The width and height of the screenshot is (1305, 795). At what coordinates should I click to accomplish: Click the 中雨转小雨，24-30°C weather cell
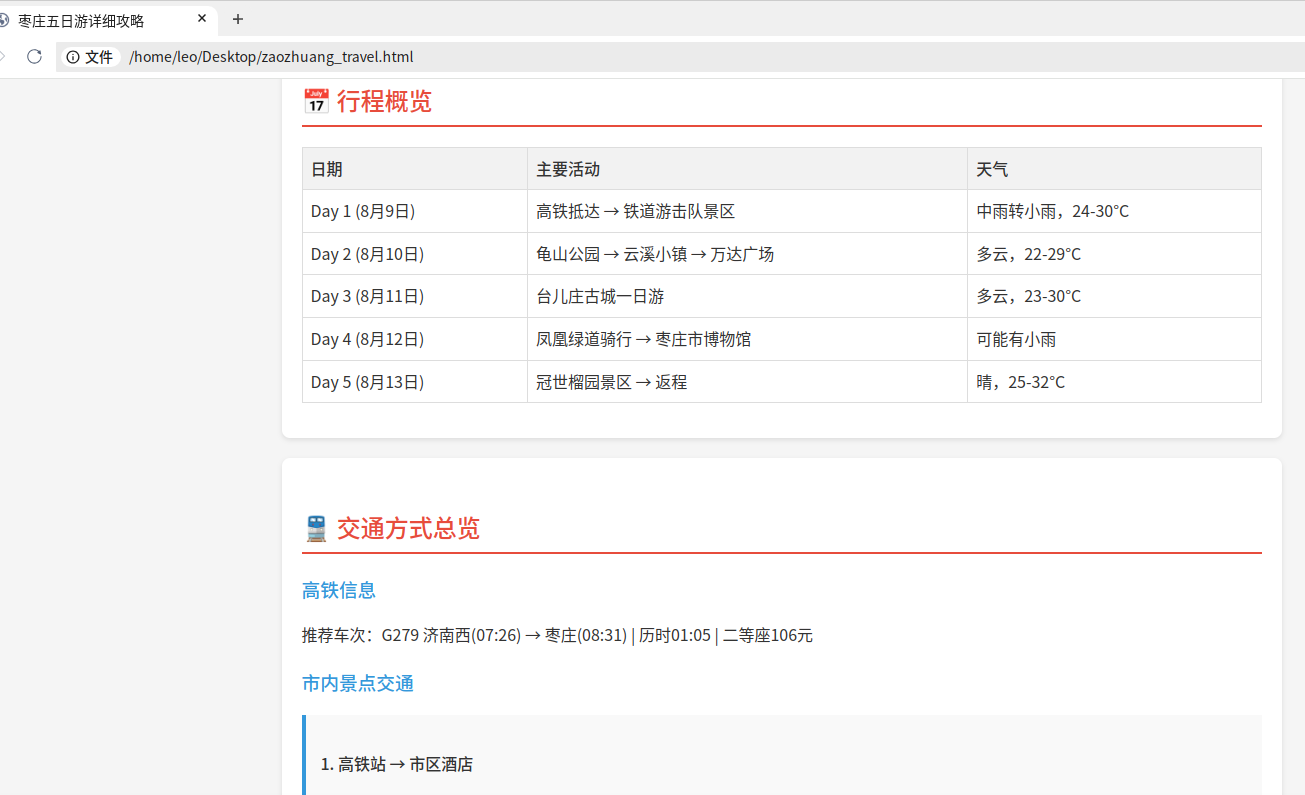click(x=1114, y=211)
